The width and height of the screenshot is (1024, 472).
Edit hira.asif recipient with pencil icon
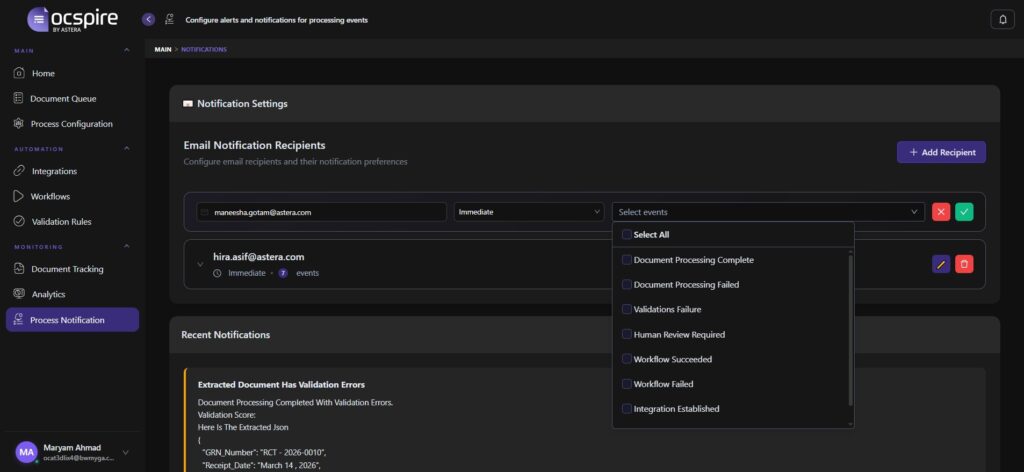click(940, 264)
